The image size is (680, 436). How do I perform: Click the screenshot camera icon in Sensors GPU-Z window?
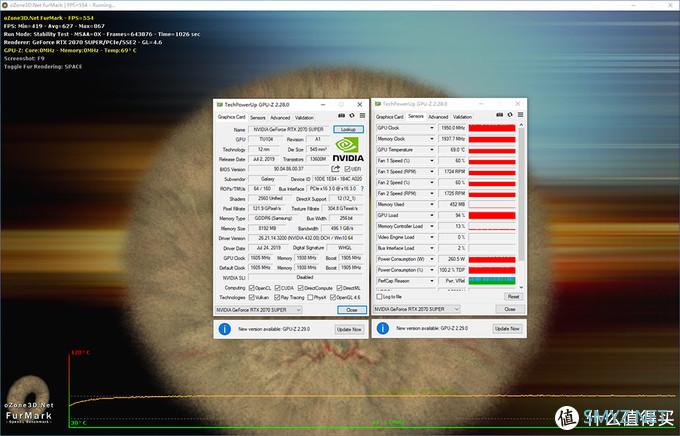click(500, 115)
